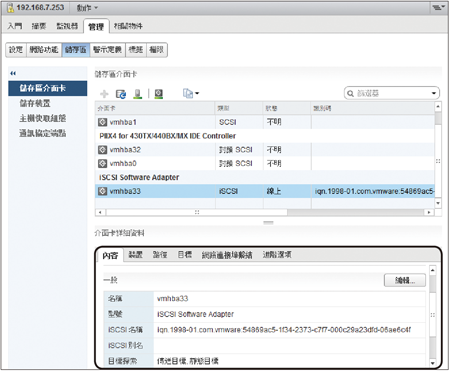Open the 相關物件 tab
Image resolution: width=450 pixels, height=371 pixels.
click(x=128, y=26)
